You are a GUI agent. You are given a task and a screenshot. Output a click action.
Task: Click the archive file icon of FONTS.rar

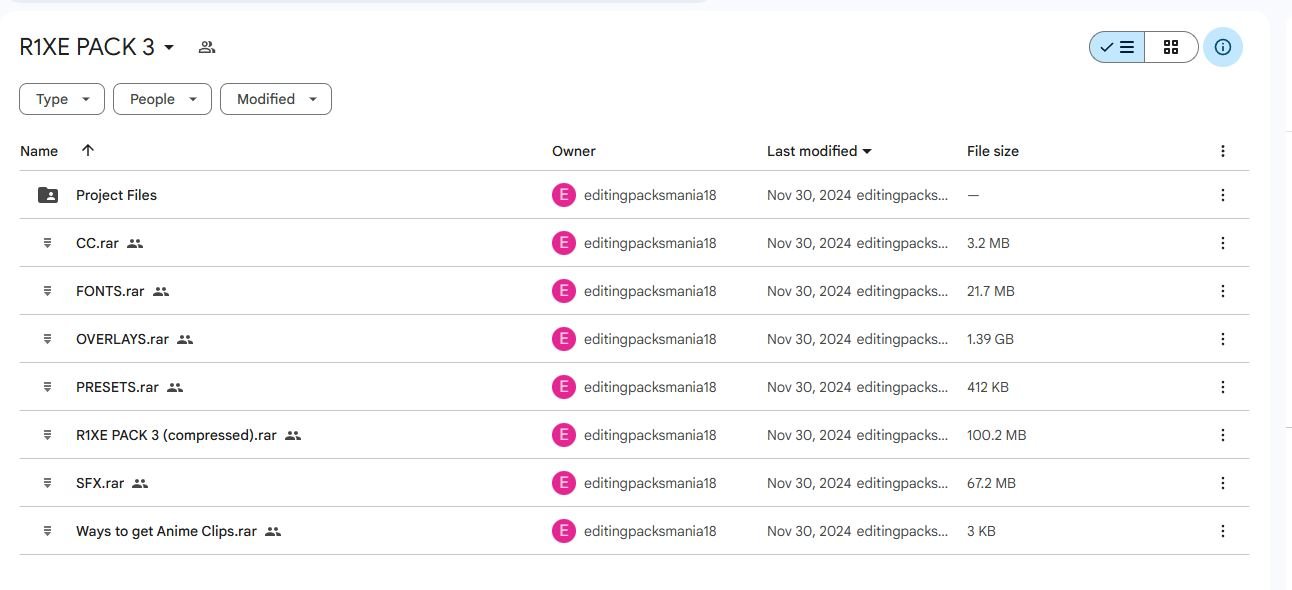47,291
